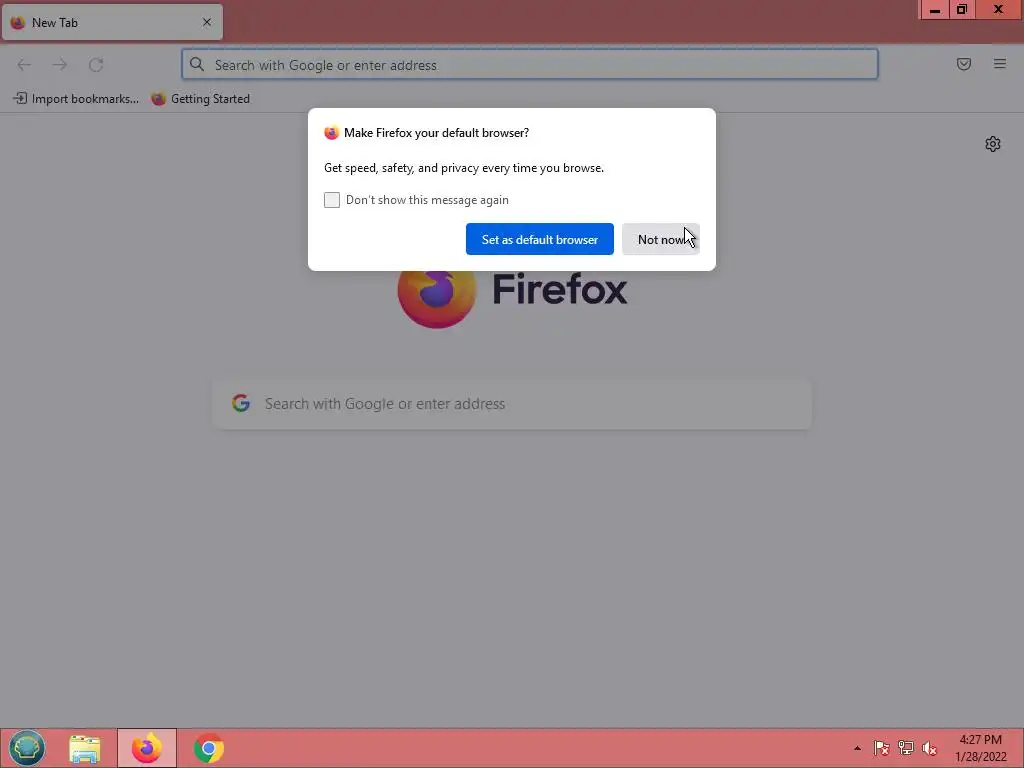Minimize the Firefox window

click(935, 10)
